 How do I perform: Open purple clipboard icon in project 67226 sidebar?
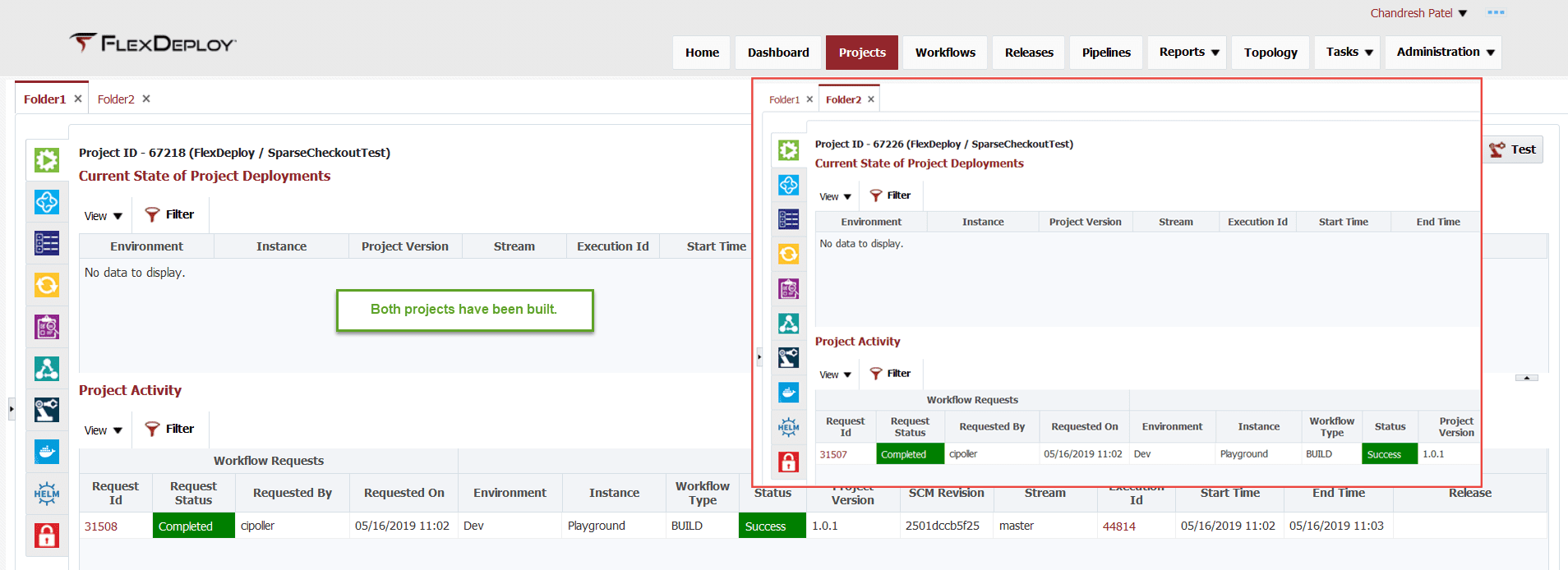pyautogui.click(x=789, y=289)
